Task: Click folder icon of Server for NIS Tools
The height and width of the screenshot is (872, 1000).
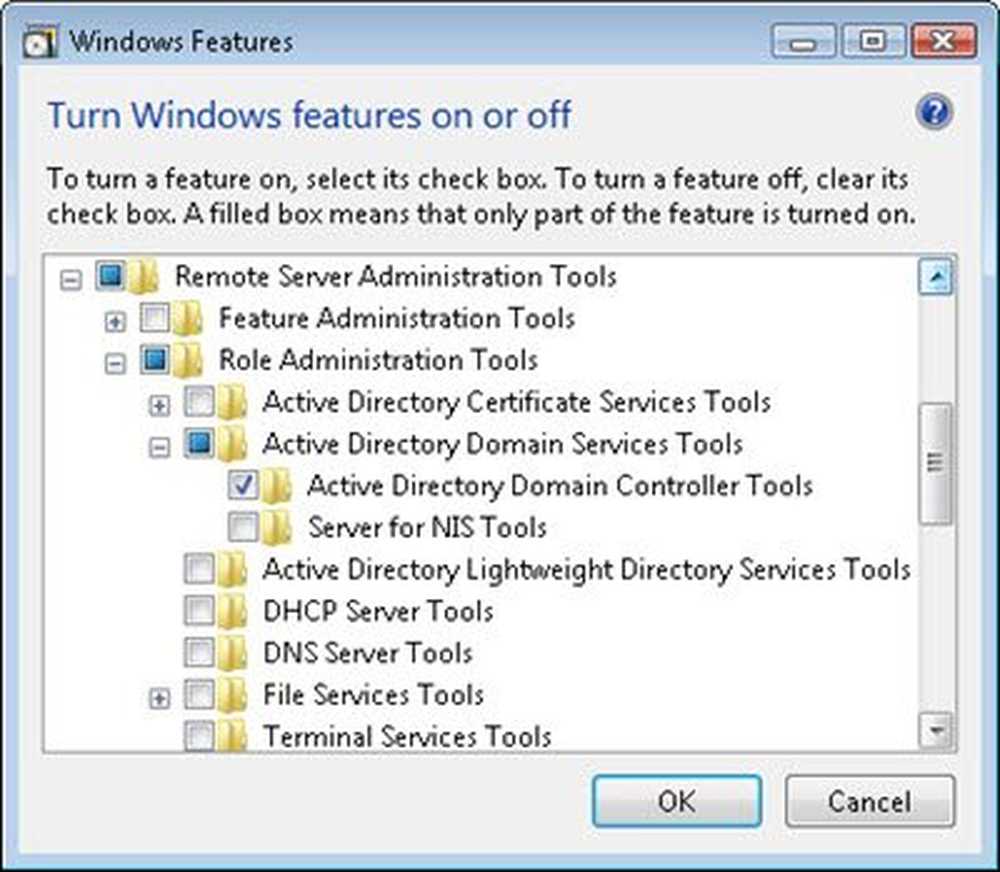Action: tap(276, 528)
